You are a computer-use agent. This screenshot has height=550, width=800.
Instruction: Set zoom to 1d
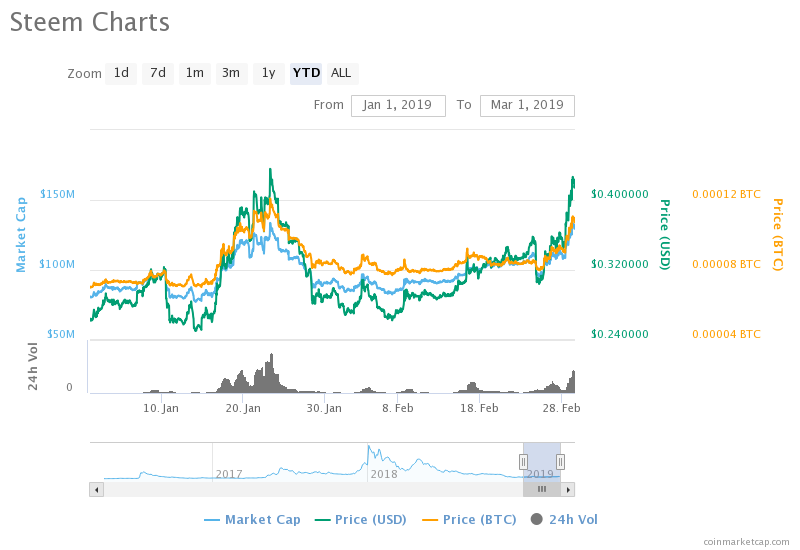(x=121, y=73)
